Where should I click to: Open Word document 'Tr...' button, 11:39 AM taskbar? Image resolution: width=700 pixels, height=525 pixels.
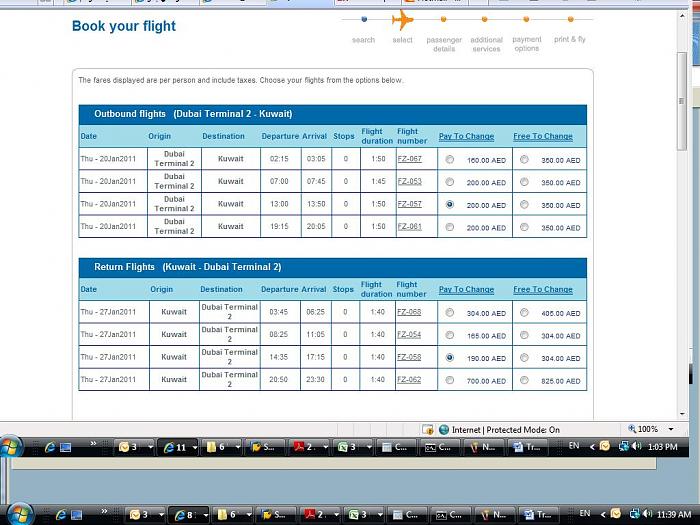pos(538,515)
